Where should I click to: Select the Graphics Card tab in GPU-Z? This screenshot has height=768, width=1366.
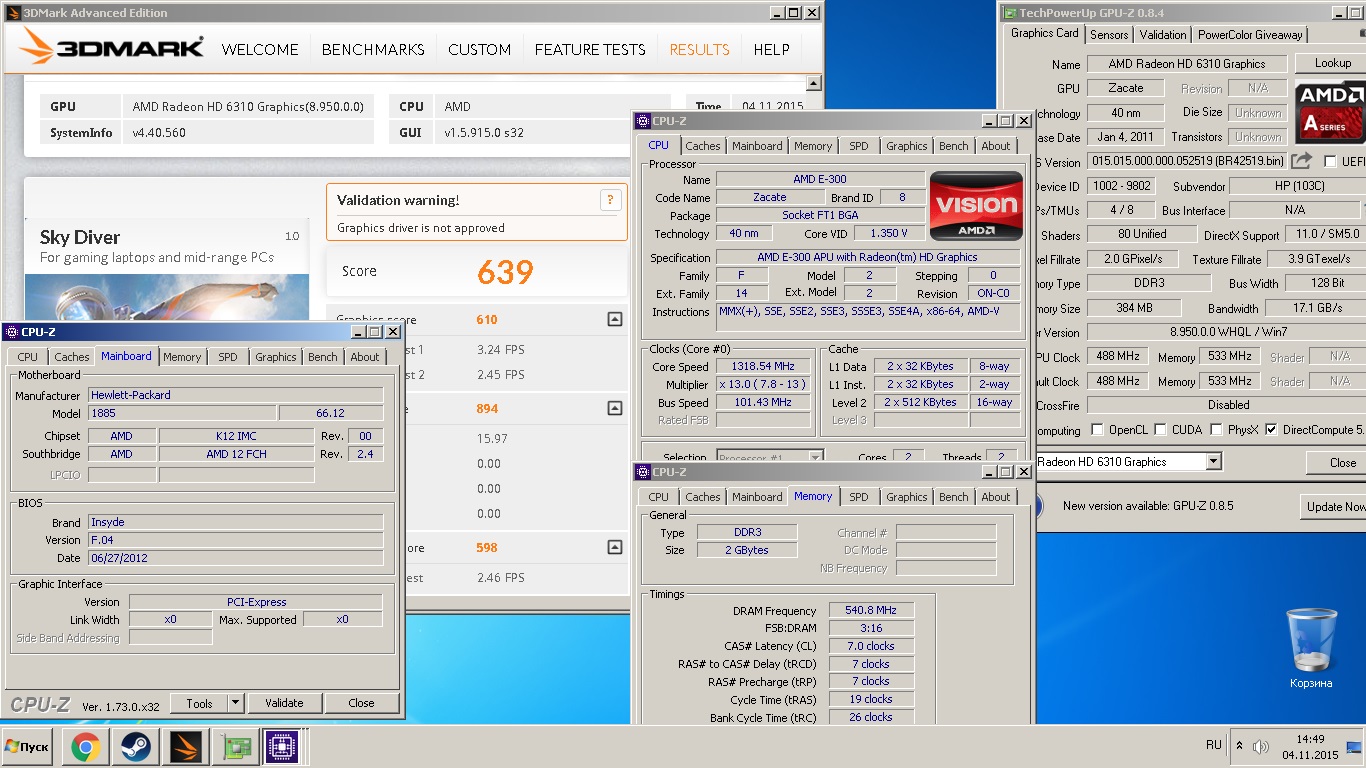1044,33
